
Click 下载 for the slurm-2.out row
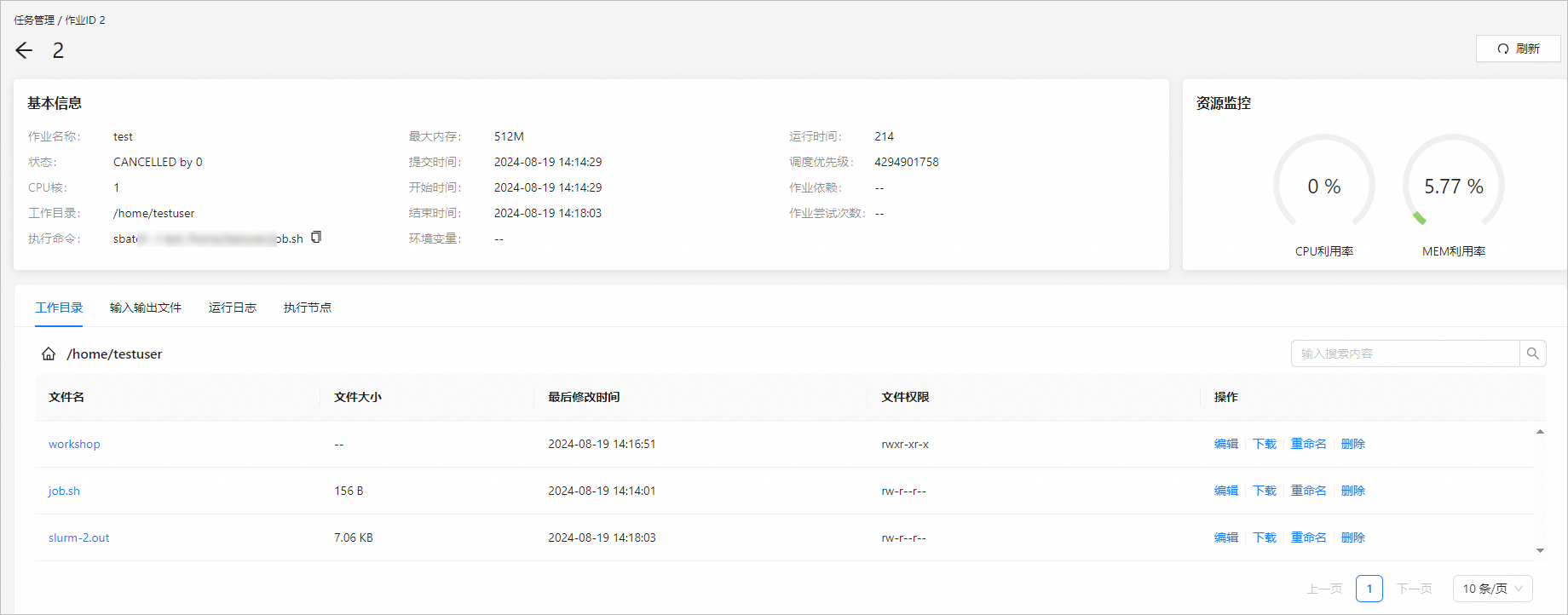(x=1265, y=537)
